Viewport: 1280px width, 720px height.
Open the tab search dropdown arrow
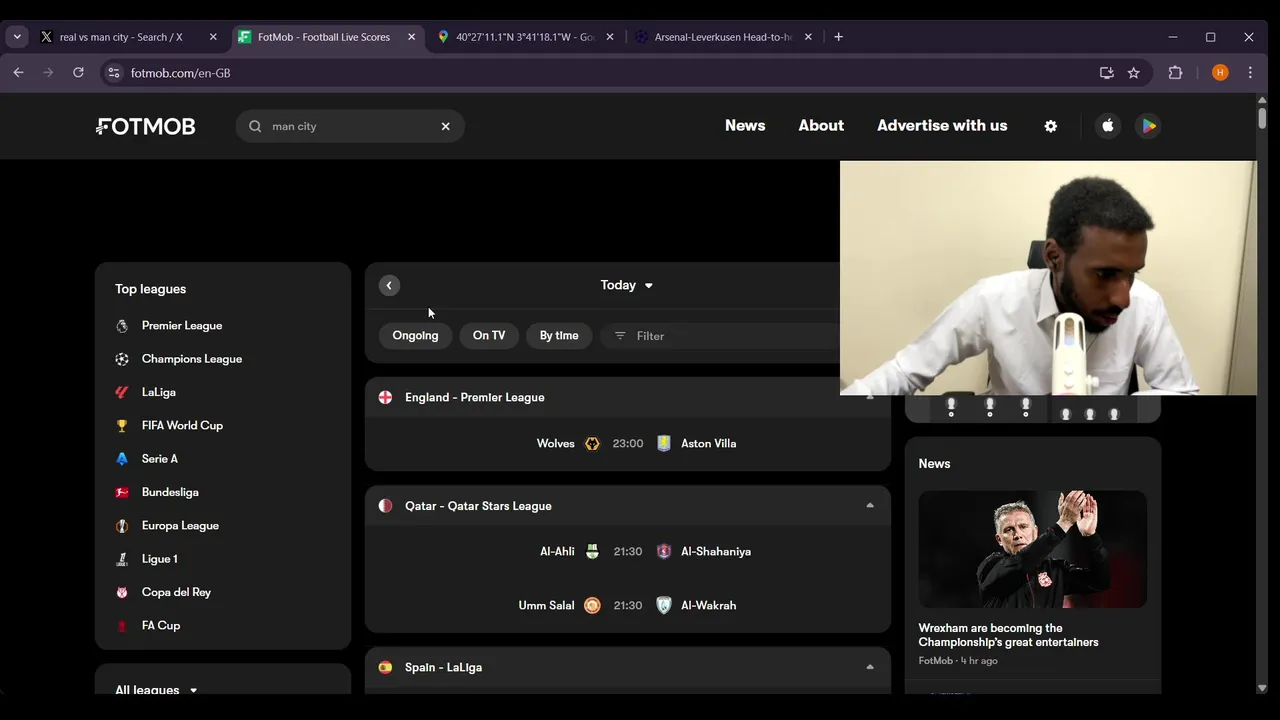click(x=17, y=37)
